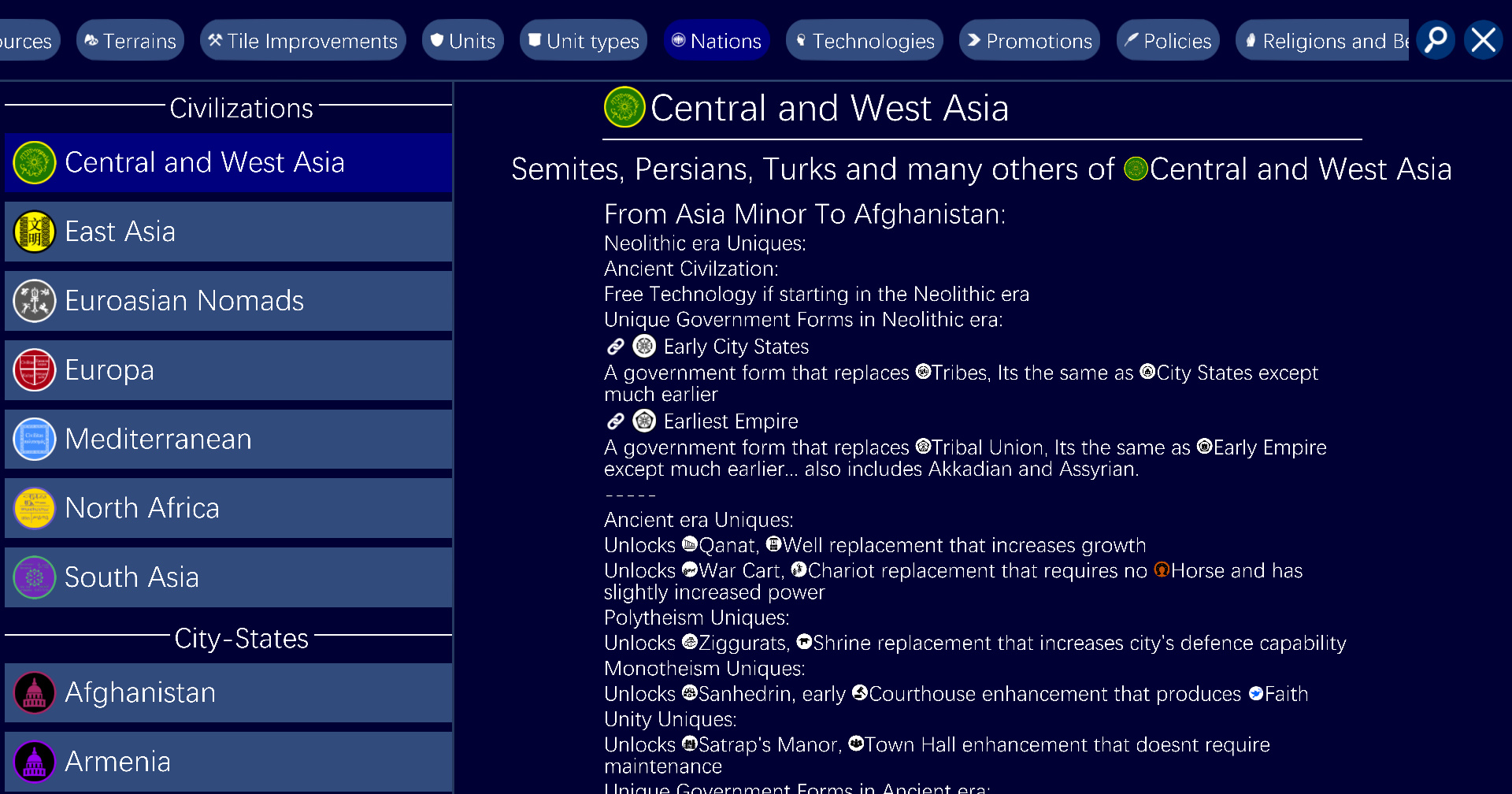Click the 'Unlocks Sanhedrin' line
Viewport: 1512px width, 794px height.
[956, 693]
